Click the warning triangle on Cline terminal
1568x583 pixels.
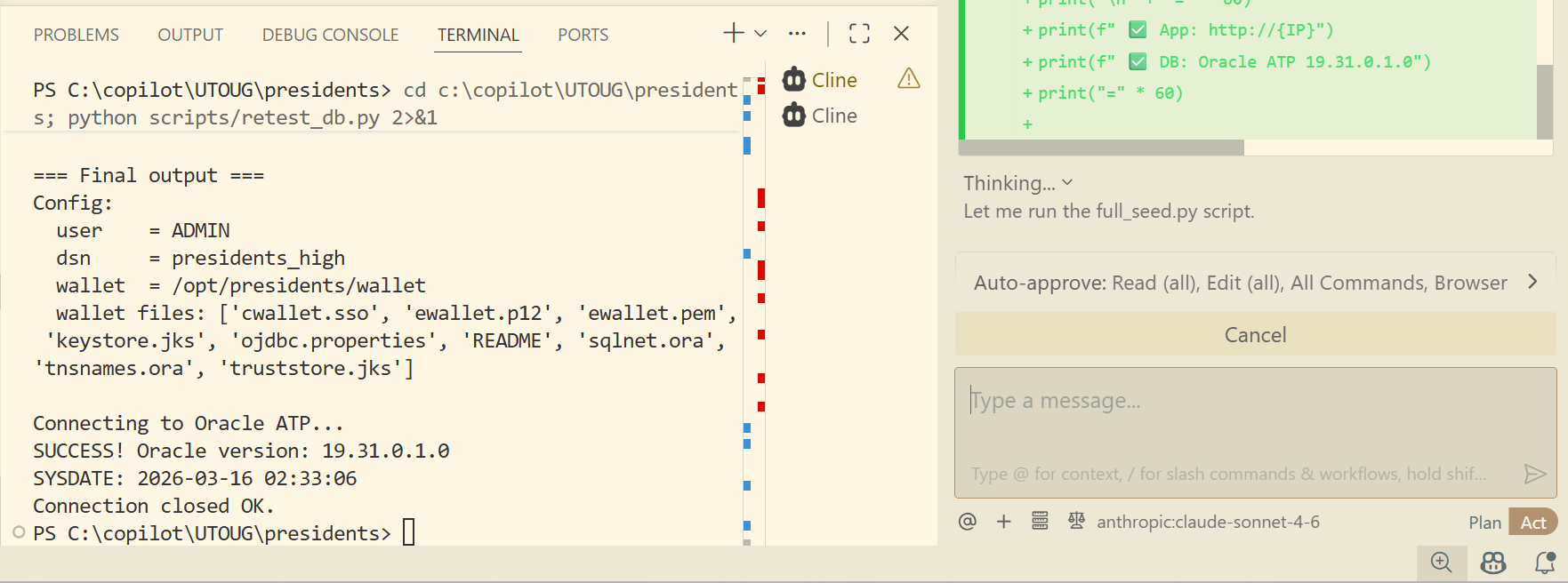[x=908, y=79]
